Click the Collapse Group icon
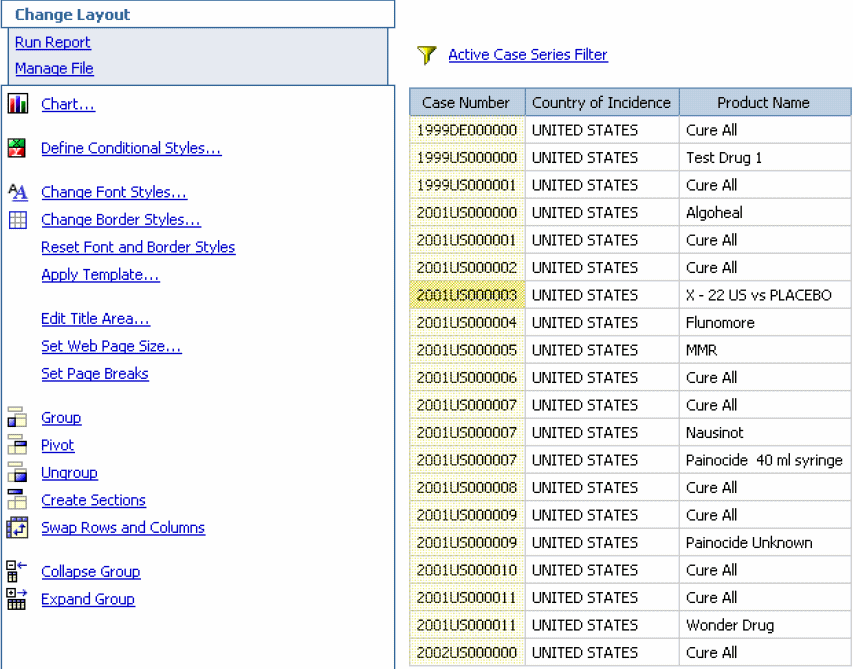Screen dimensions: 853x669 [x=16, y=571]
